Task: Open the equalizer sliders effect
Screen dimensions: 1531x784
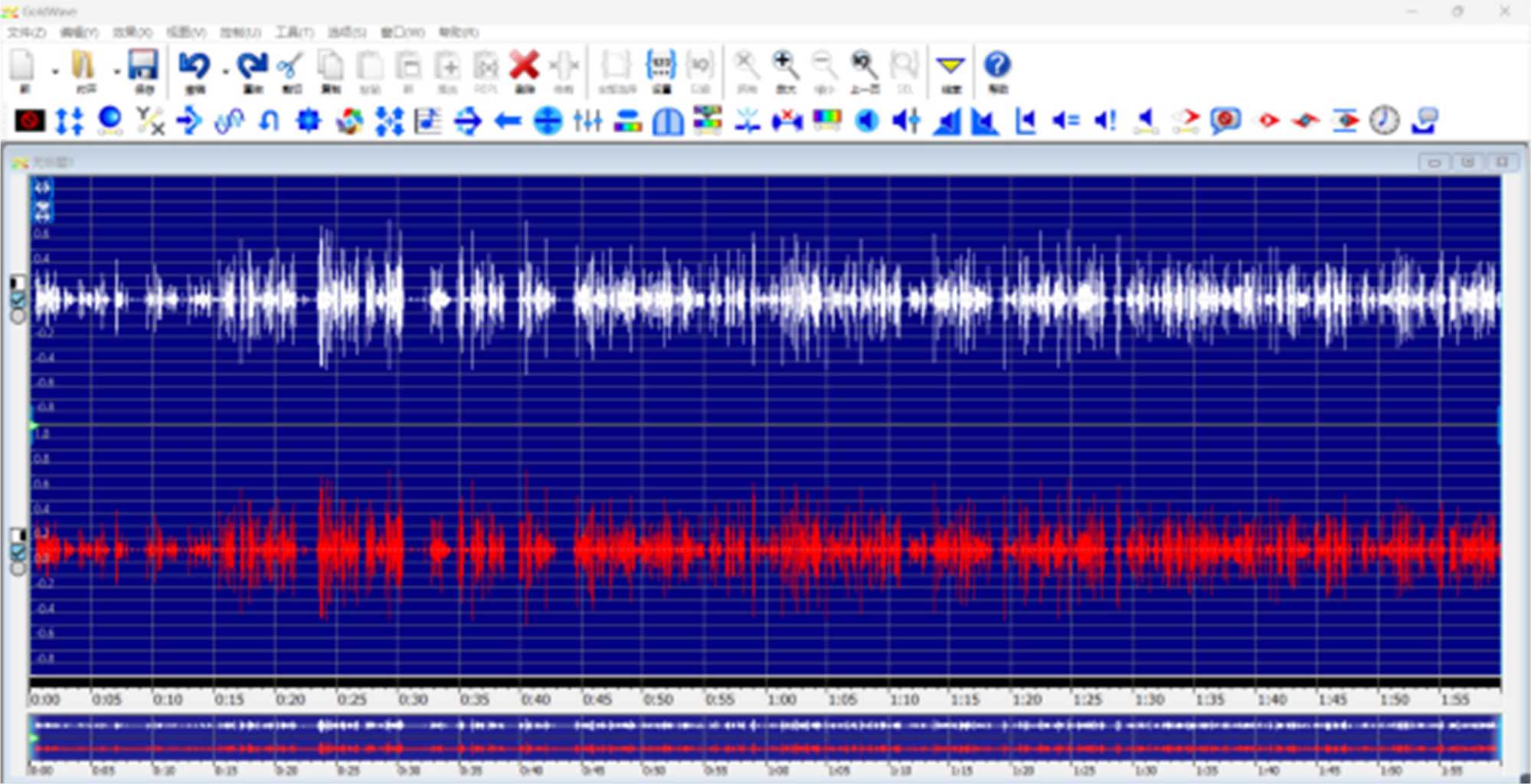Action: tap(587, 121)
